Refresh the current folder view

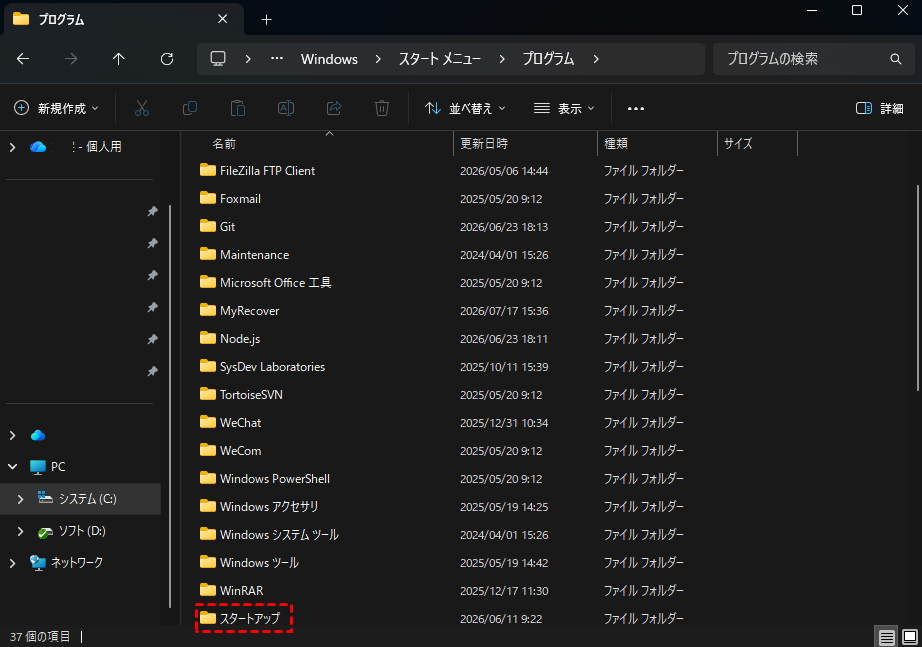click(x=167, y=59)
